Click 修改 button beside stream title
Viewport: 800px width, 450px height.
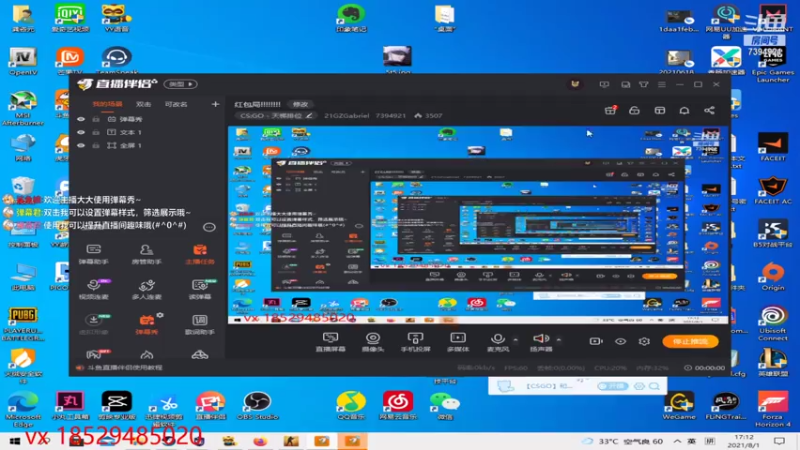(300, 104)
